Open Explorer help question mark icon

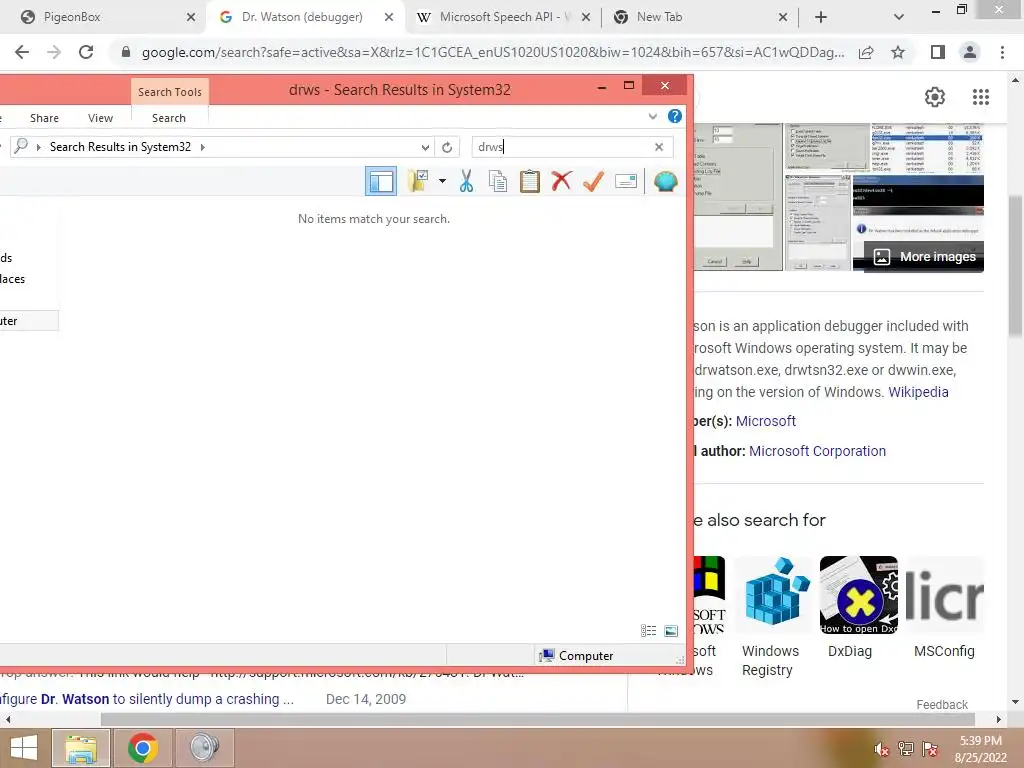click(x=675, y=116)
